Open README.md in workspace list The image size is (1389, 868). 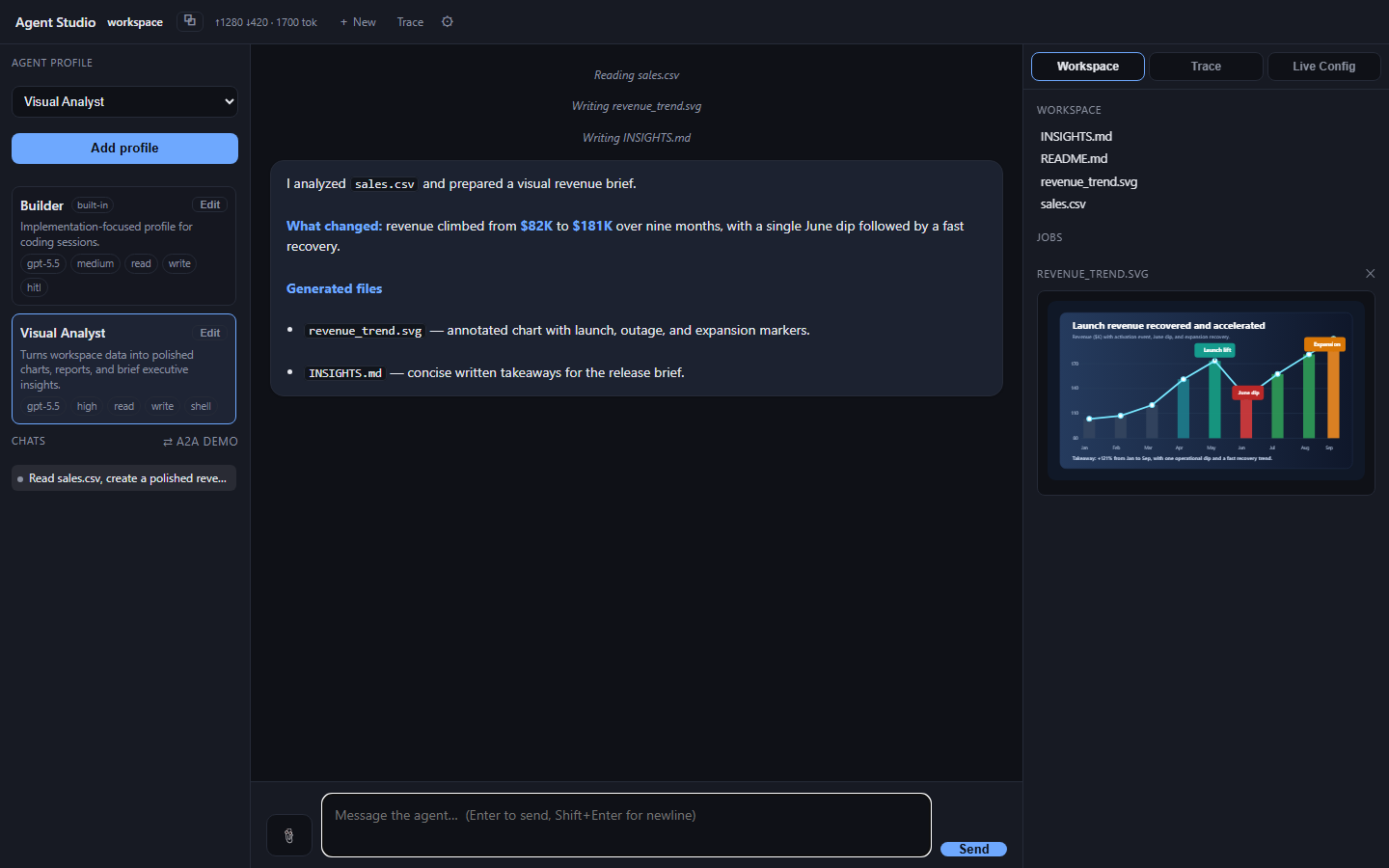point(1074,159)
